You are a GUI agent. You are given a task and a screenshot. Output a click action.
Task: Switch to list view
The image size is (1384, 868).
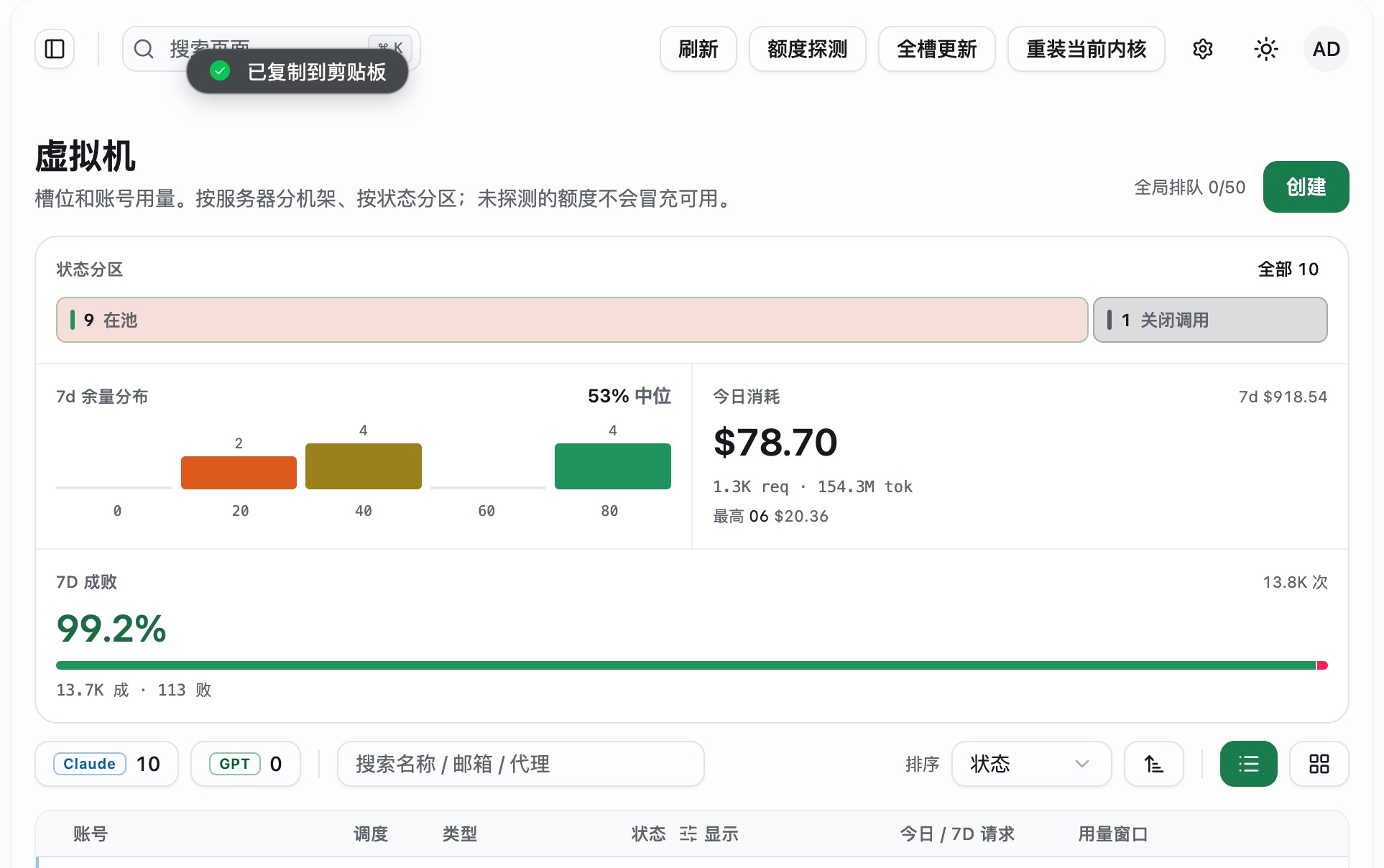click(x=1249, y=764)
